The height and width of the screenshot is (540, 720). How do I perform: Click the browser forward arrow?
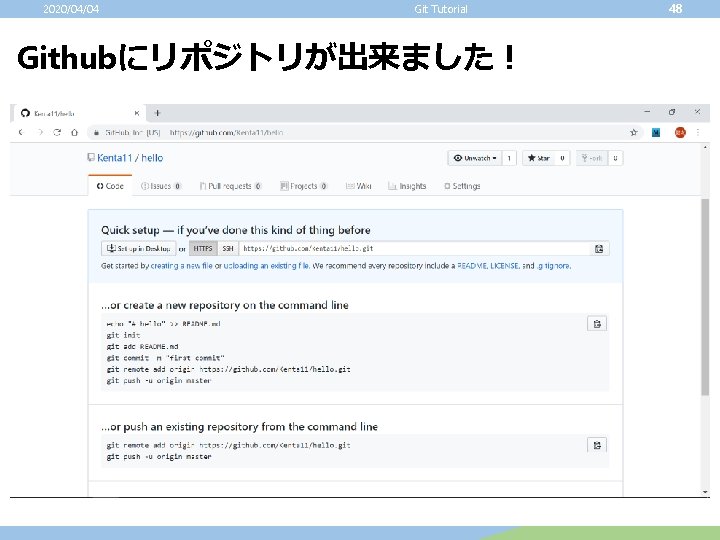[40, 132]
